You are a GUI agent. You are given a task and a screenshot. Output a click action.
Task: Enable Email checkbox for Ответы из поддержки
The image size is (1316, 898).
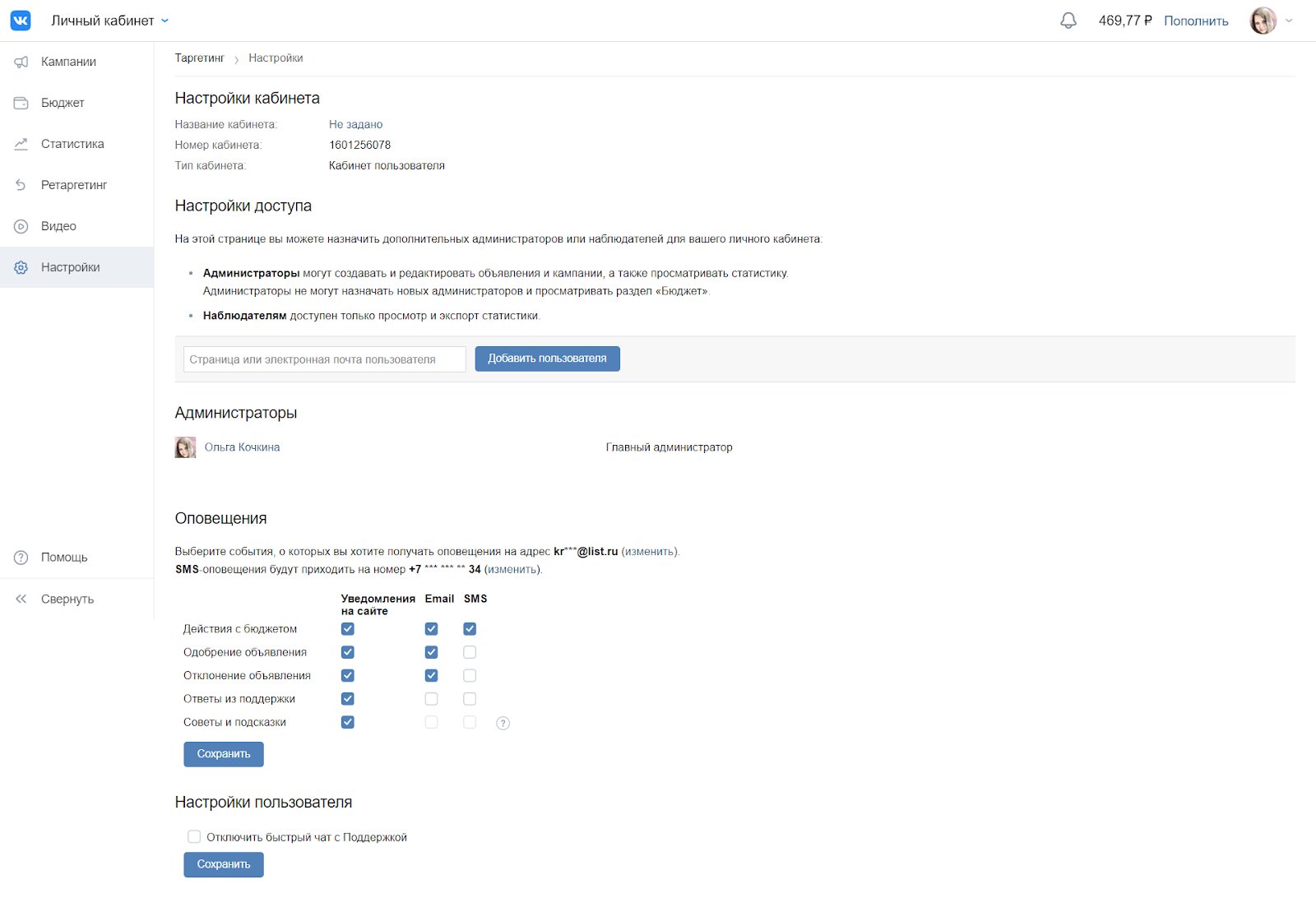pyautogui.click(x=431, y=699)
